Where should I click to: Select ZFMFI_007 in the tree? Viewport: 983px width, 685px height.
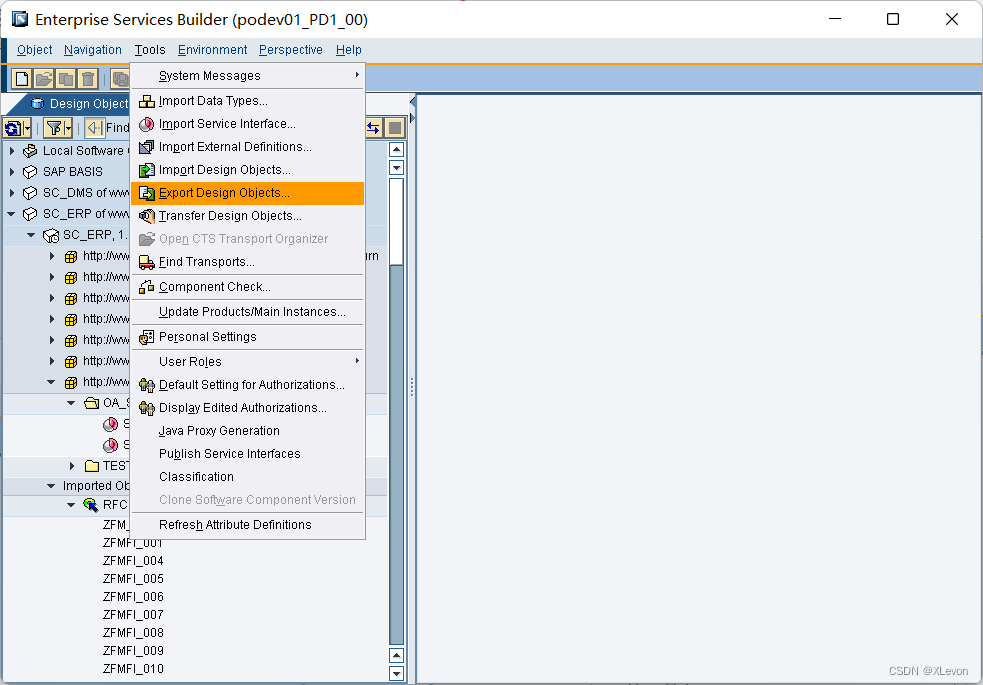(x=133, y=615)
